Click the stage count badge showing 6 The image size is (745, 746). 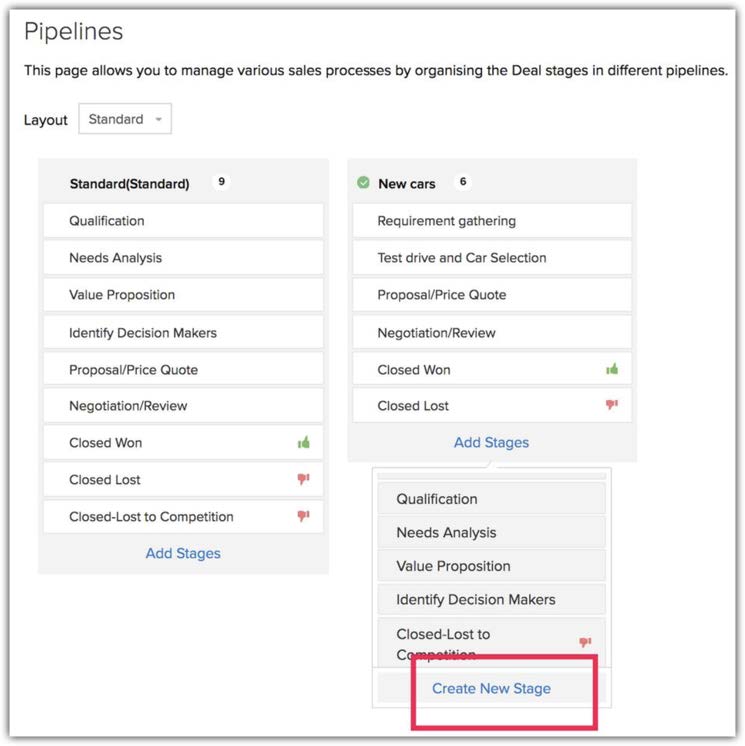pyautogui.click(x=462, y=183)
